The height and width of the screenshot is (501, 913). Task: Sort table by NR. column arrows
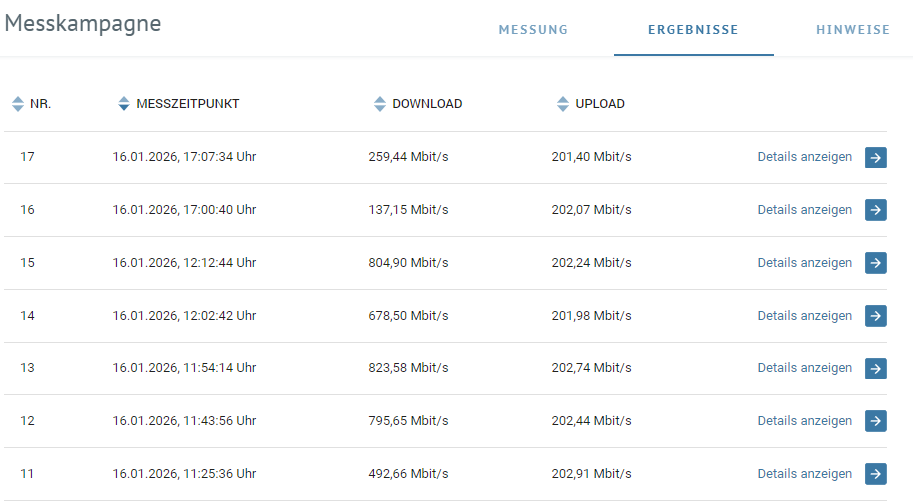[18, 104]
